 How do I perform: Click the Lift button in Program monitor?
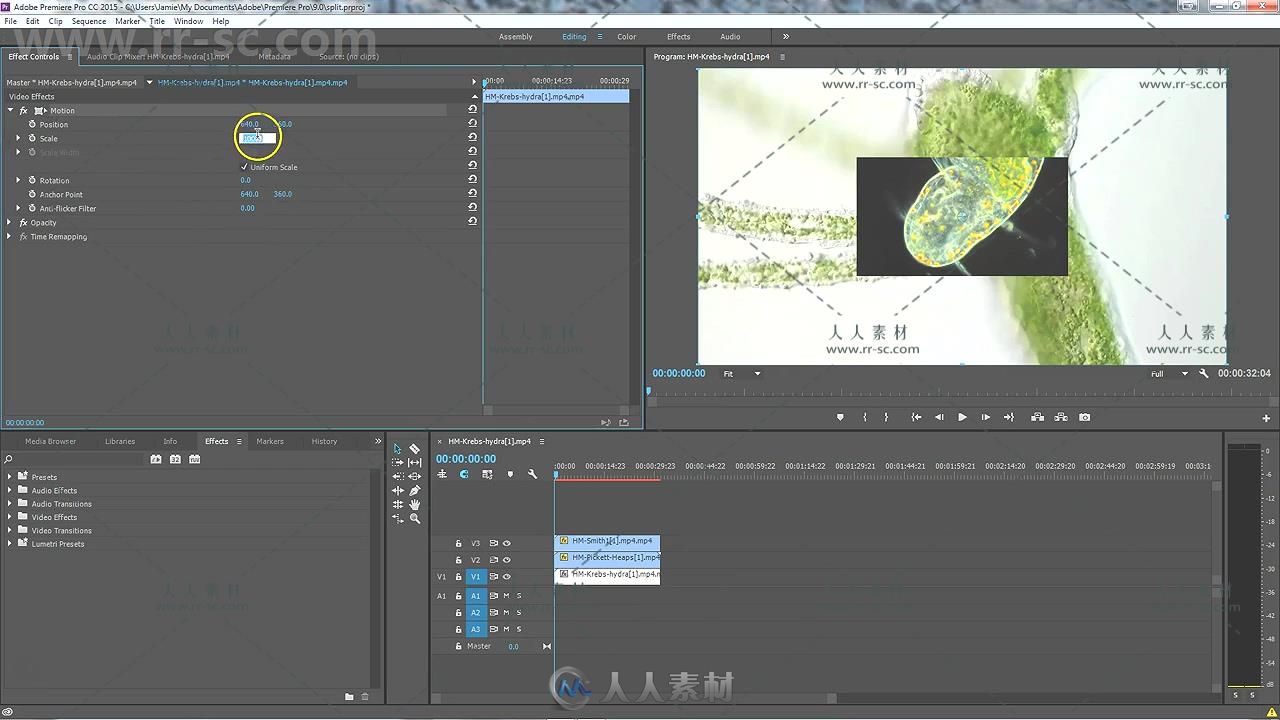tap(1038, 417)
